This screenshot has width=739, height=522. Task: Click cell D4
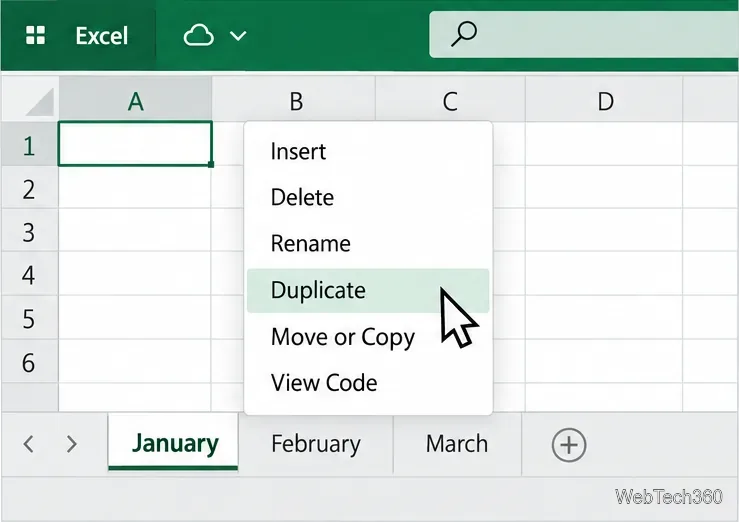pyautogui.click(x=604, y=273)
